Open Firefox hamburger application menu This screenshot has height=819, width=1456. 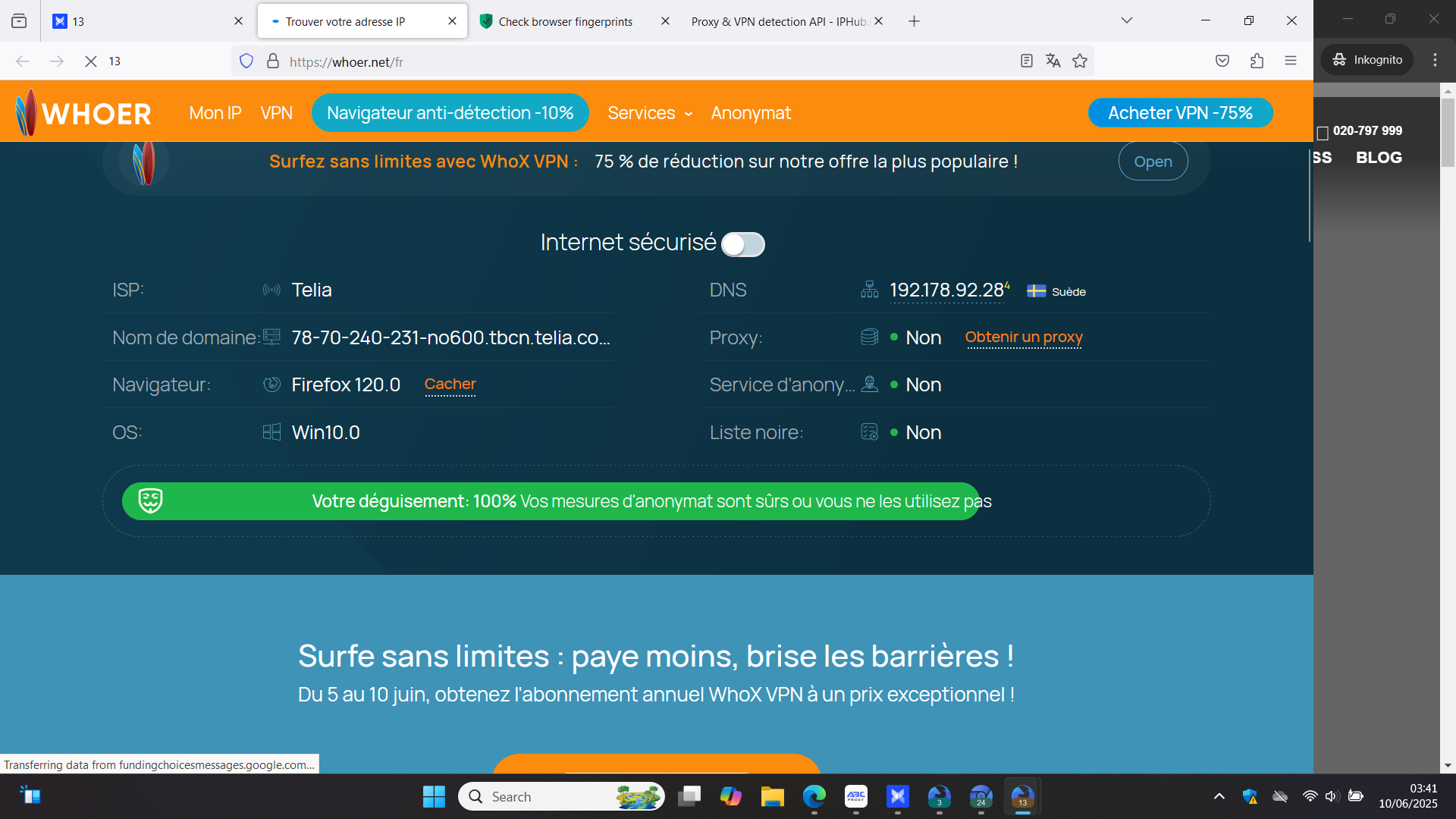click(1291, 61)
